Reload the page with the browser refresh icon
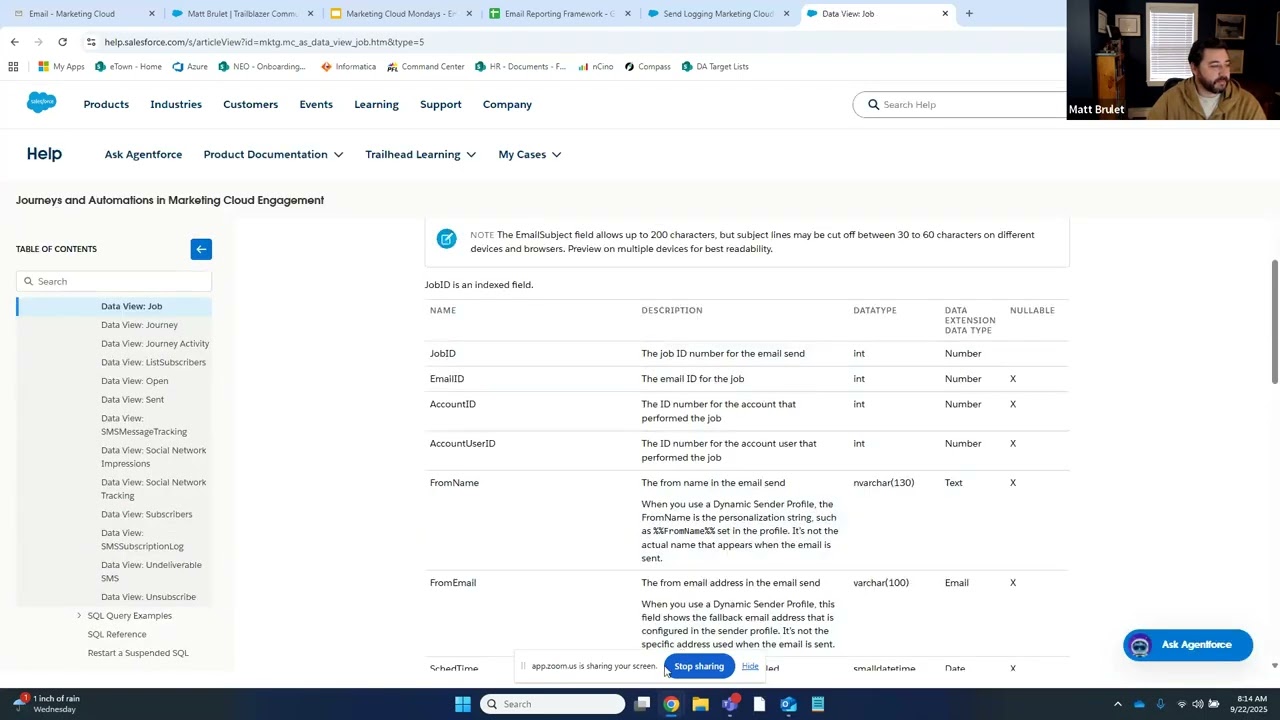The height and width of the screenshot is (720, 1280). point(62,42)
